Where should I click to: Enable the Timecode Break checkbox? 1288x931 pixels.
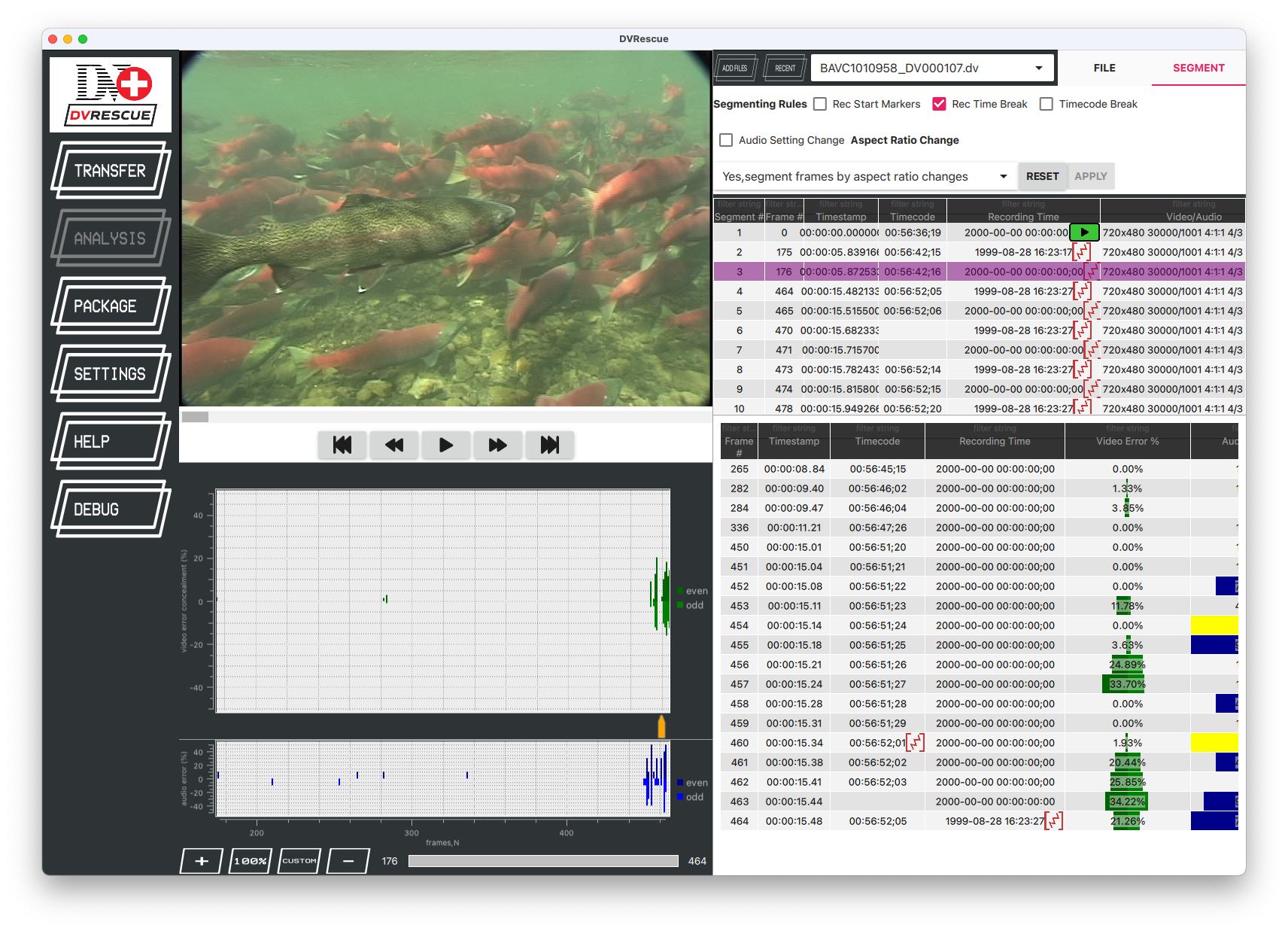(x=1046, y=104)
